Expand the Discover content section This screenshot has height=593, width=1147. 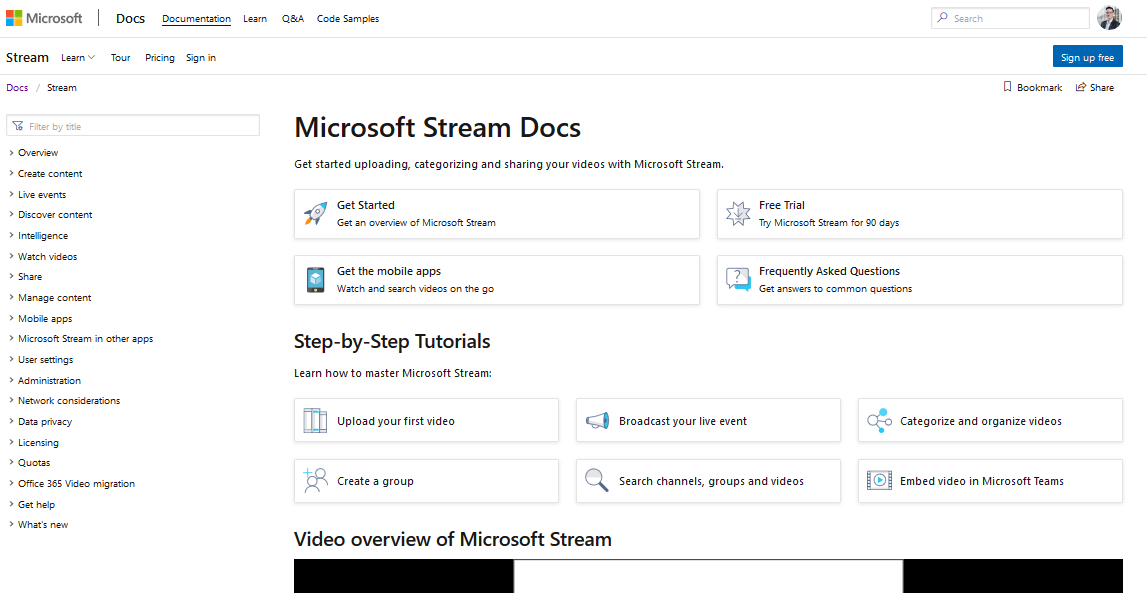12,215
